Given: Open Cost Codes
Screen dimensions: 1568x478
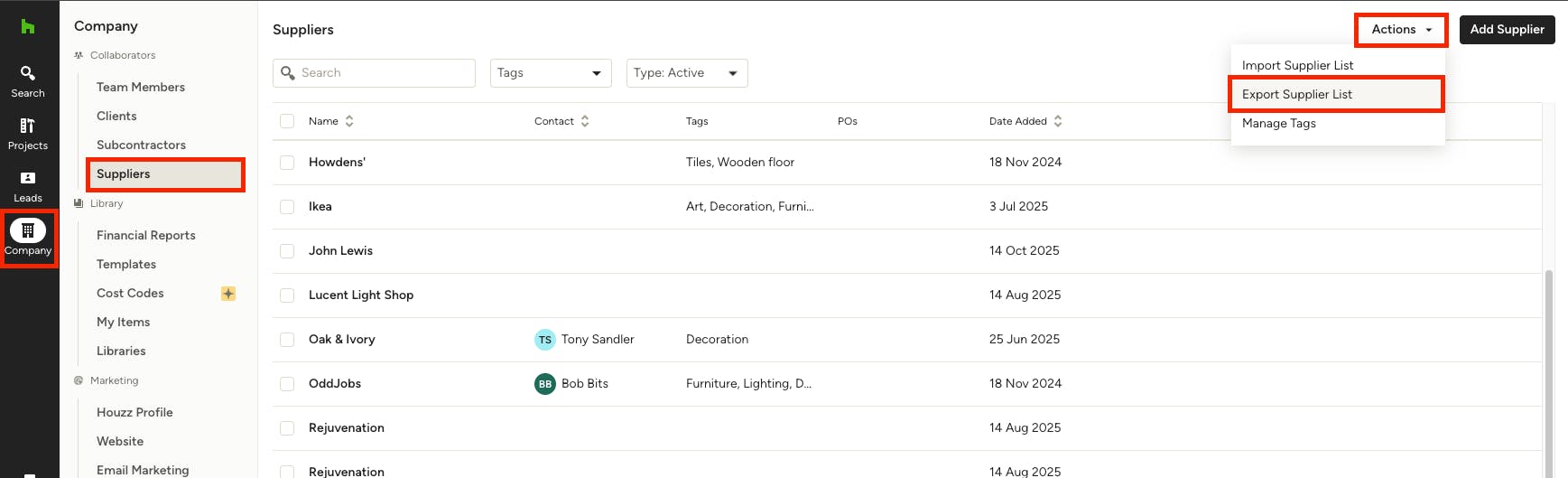Looking at the screenshot, I should 130,294.
